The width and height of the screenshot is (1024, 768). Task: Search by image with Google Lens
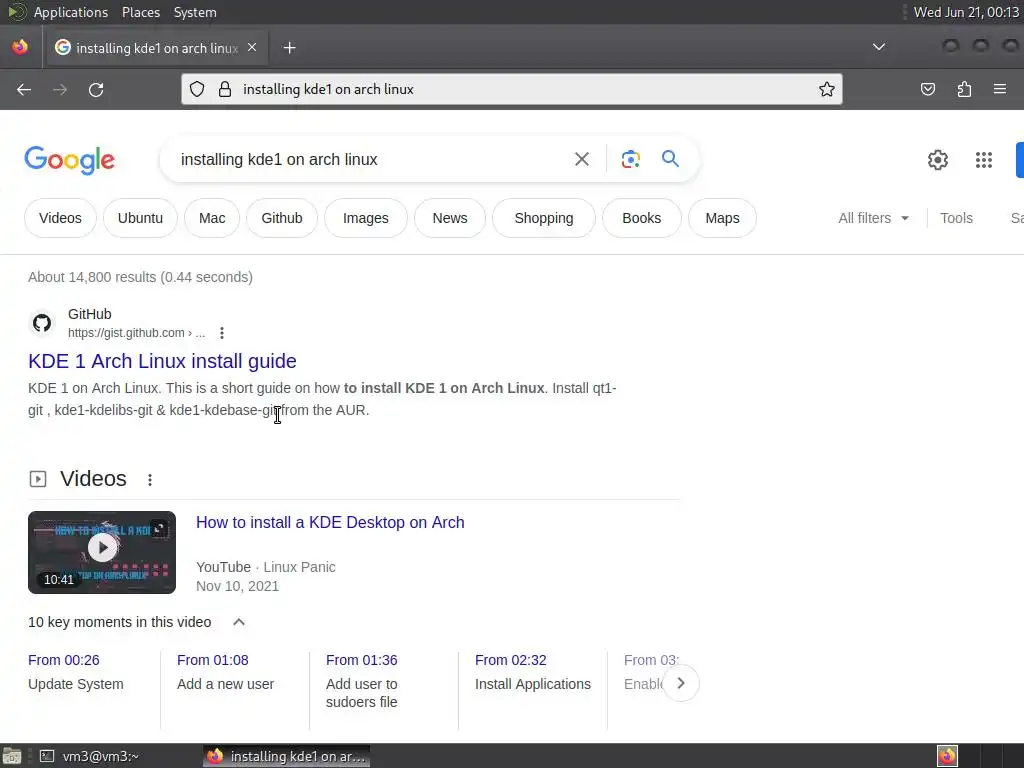630,159
